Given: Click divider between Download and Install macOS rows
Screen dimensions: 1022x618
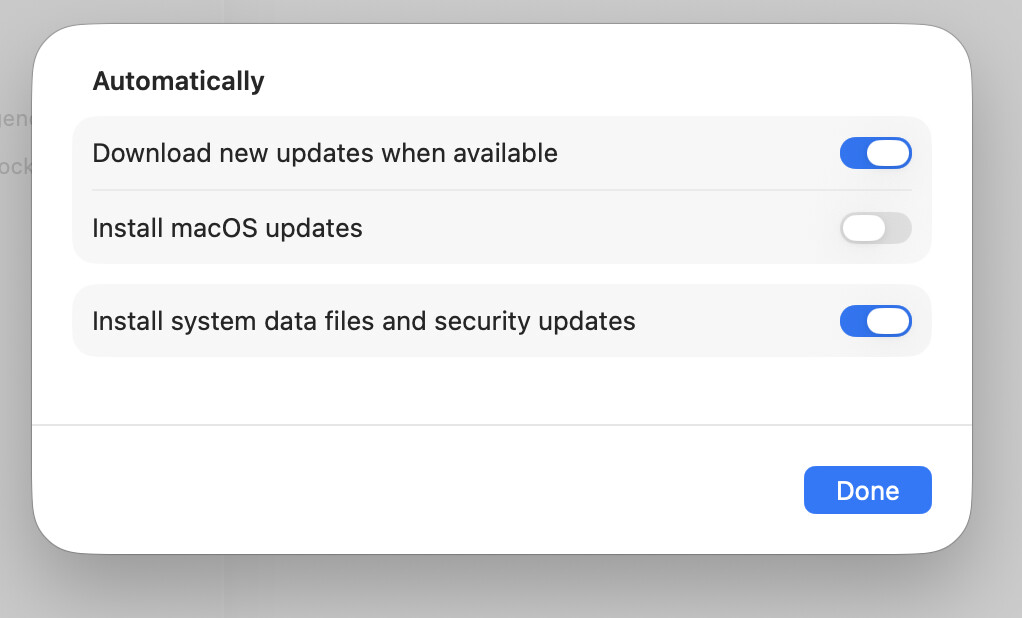Looking at the screenshot, I should tap(500, 190).
